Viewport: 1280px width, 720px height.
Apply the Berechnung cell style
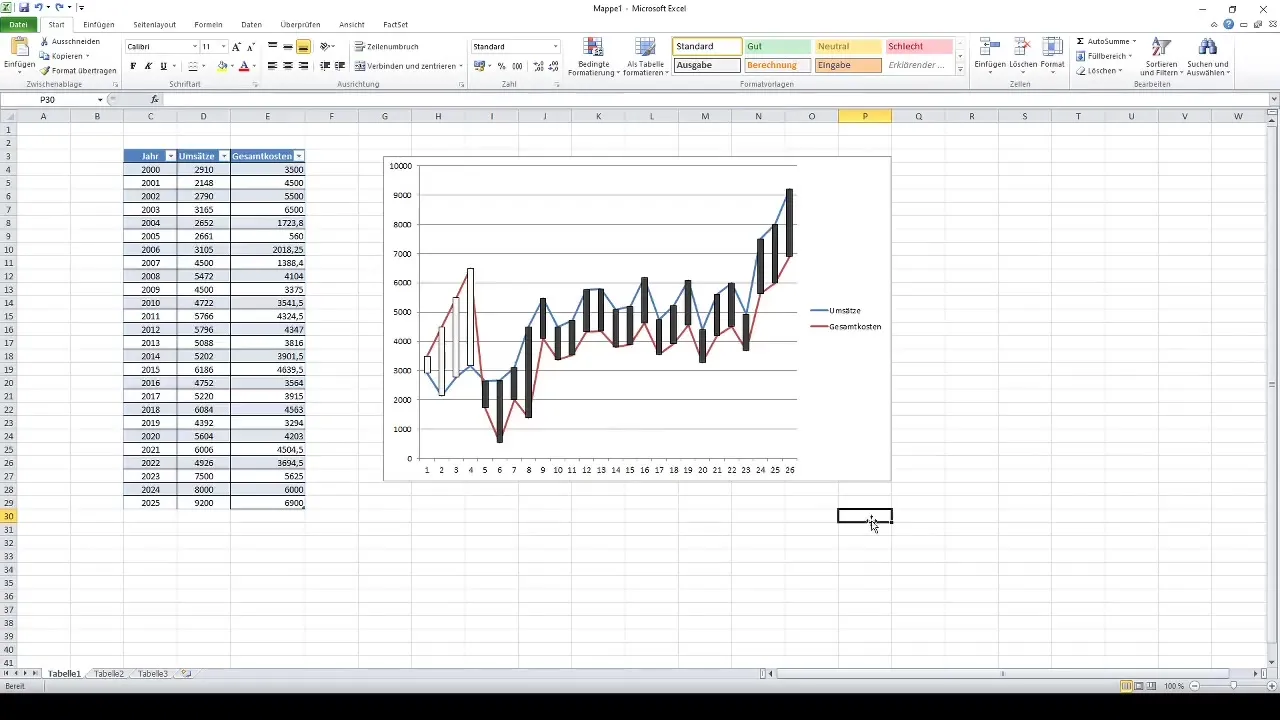click(777, 65)
